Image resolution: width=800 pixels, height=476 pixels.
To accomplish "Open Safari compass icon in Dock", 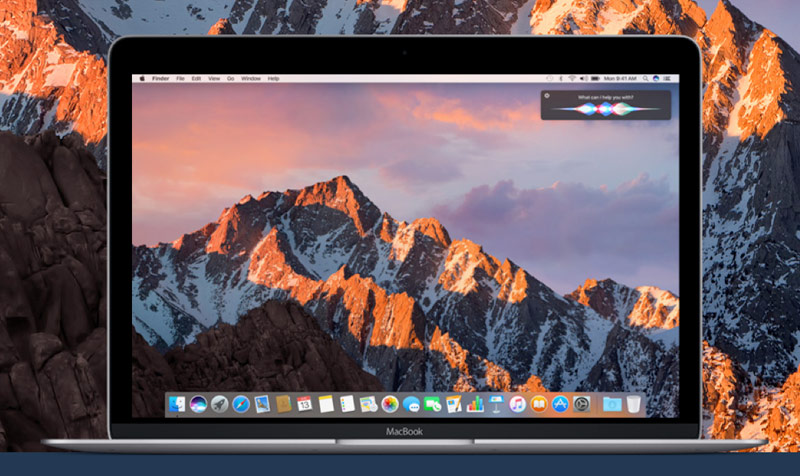I will (x=241, y=405).
